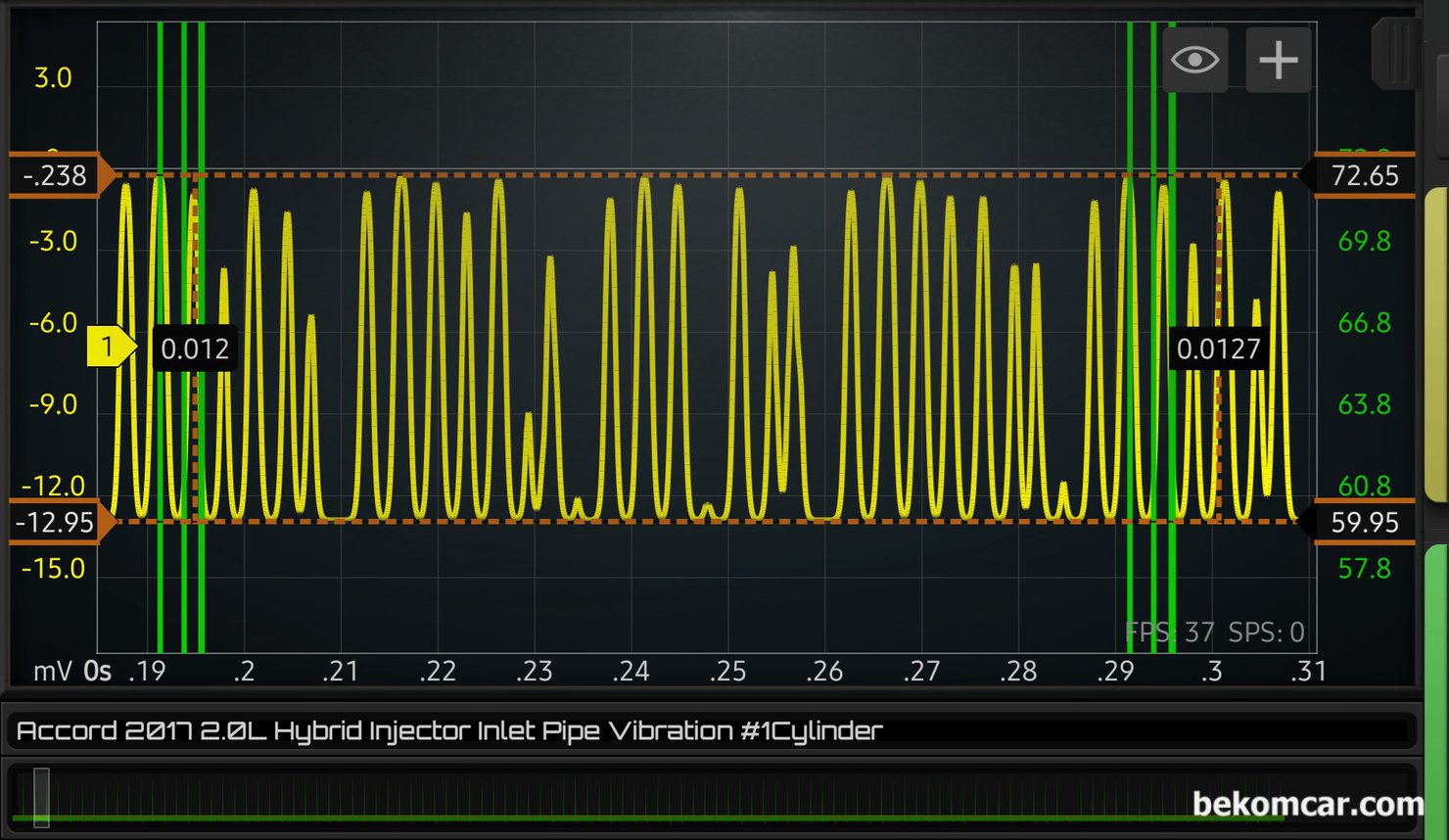The image size is (1449, 840).
Task: Click the 0.012 measurement label
Action: pos(194,350)
